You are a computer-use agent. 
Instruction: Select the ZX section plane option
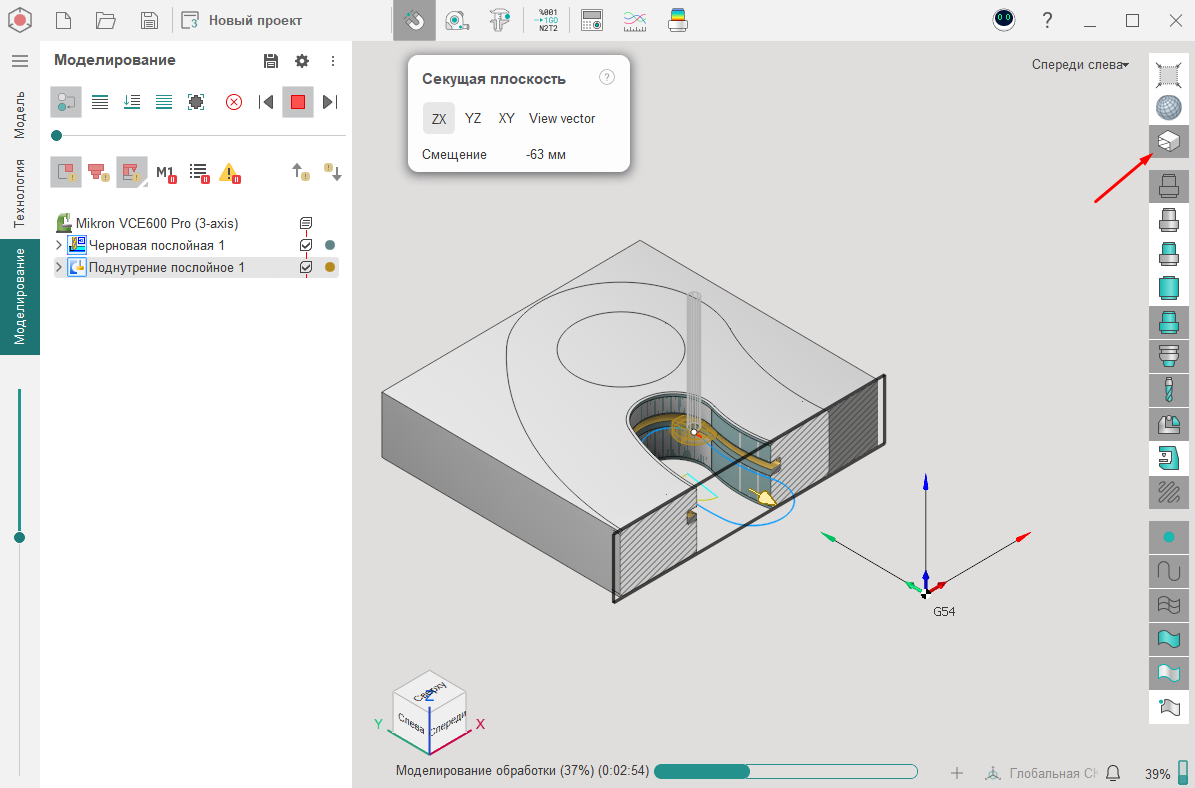pyautogui.click(x=439, y=118)
